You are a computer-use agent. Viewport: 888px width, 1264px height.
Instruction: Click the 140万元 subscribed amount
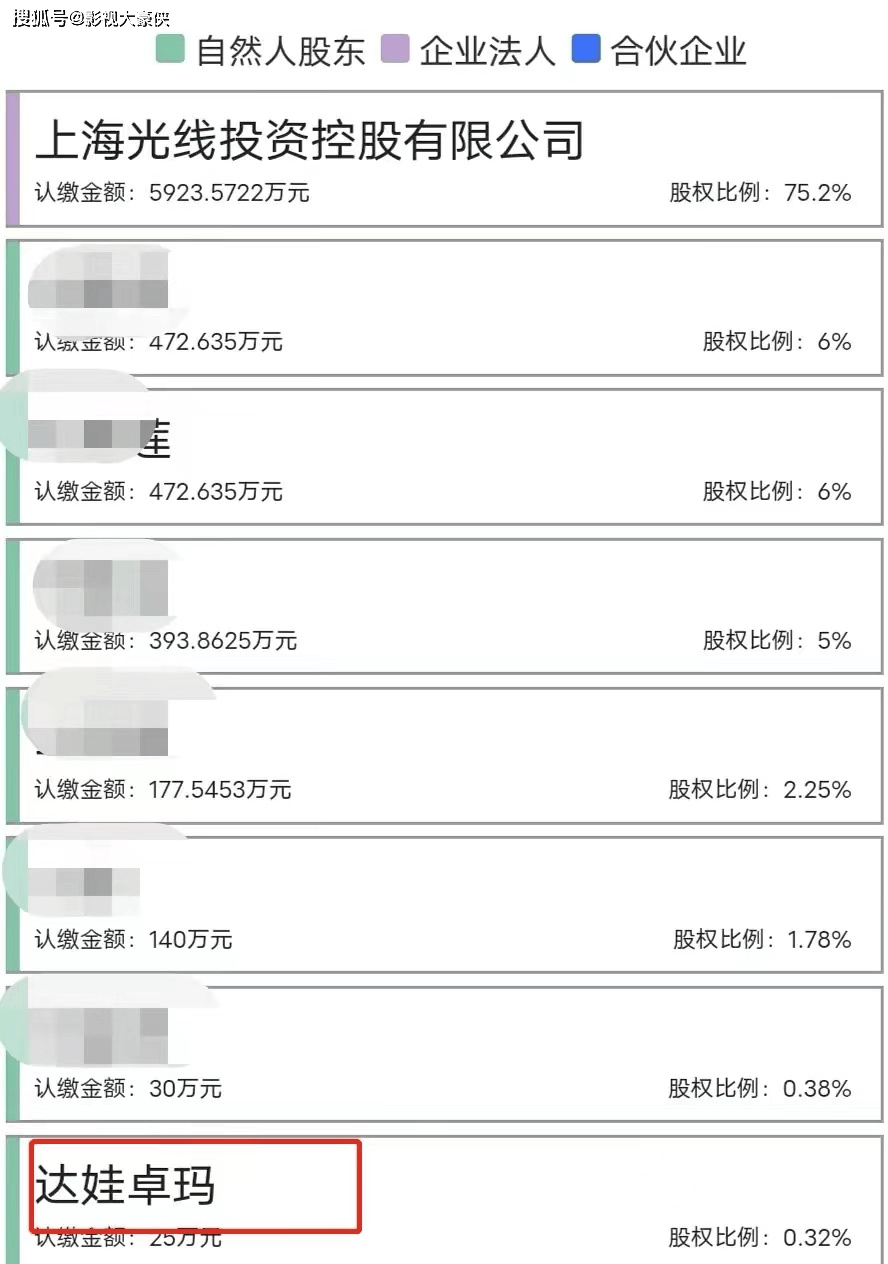point(191,939)
